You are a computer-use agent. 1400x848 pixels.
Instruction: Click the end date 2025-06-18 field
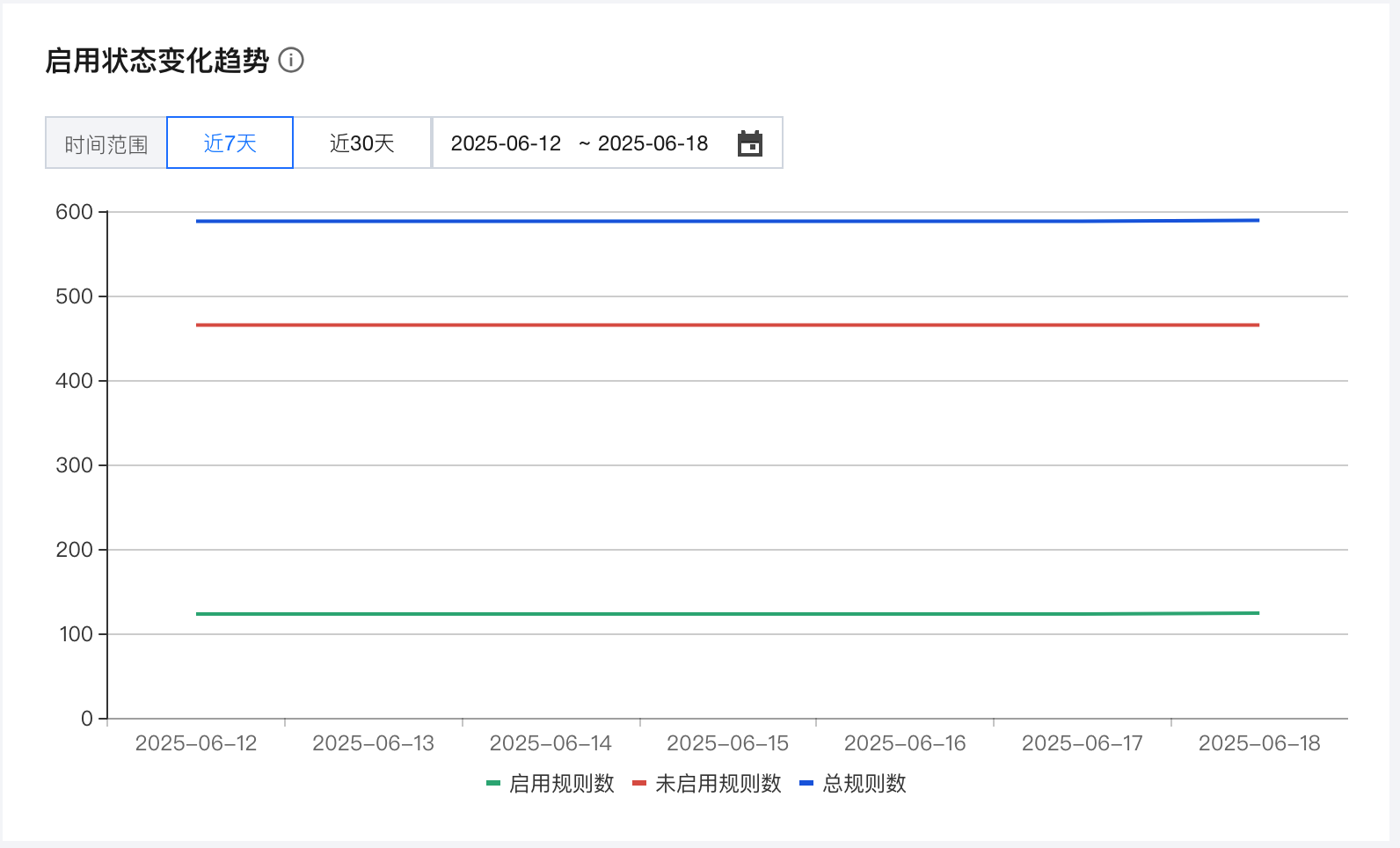[653, 143]
